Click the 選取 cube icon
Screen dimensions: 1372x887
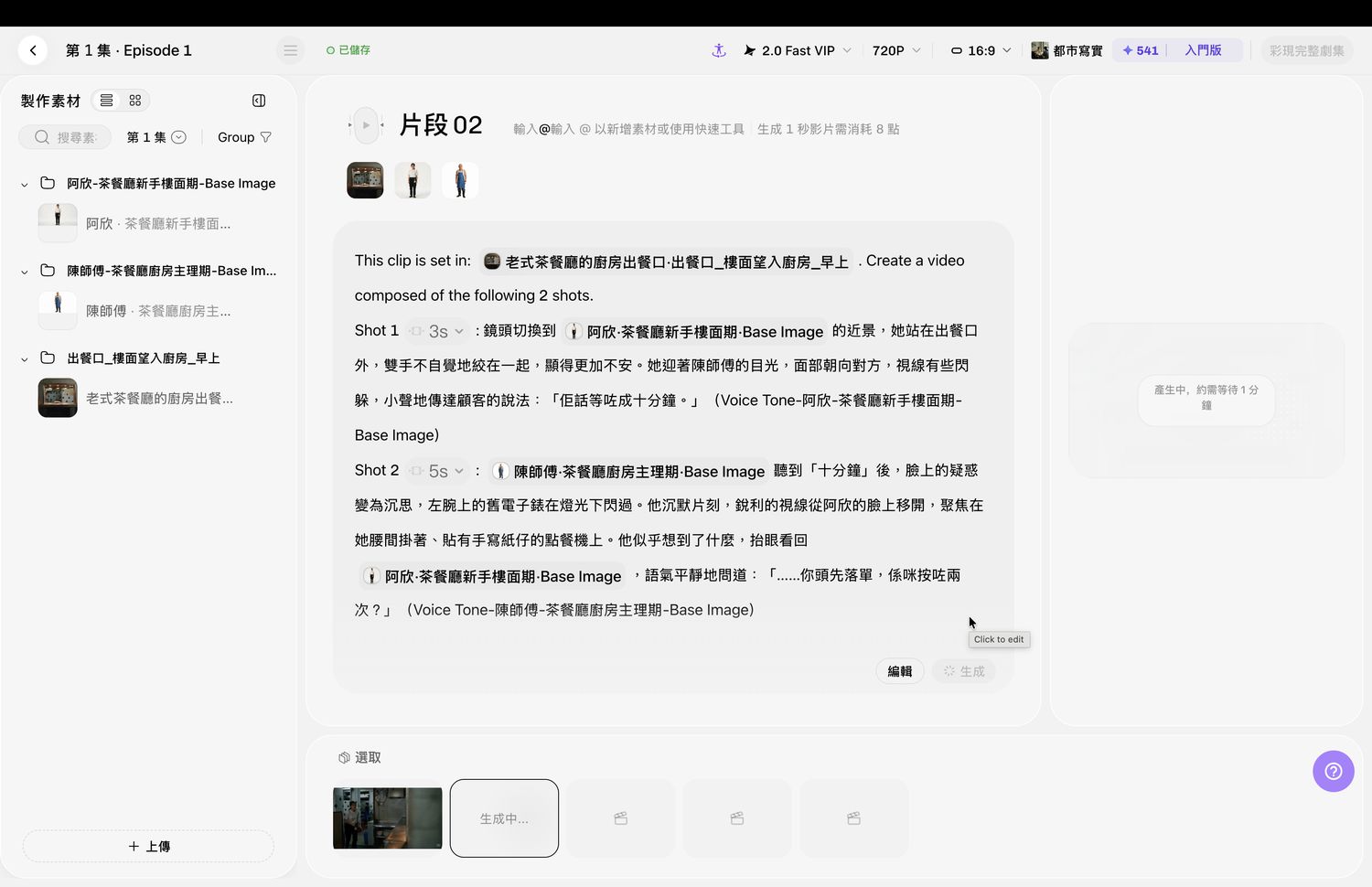[x=344, y=757]
